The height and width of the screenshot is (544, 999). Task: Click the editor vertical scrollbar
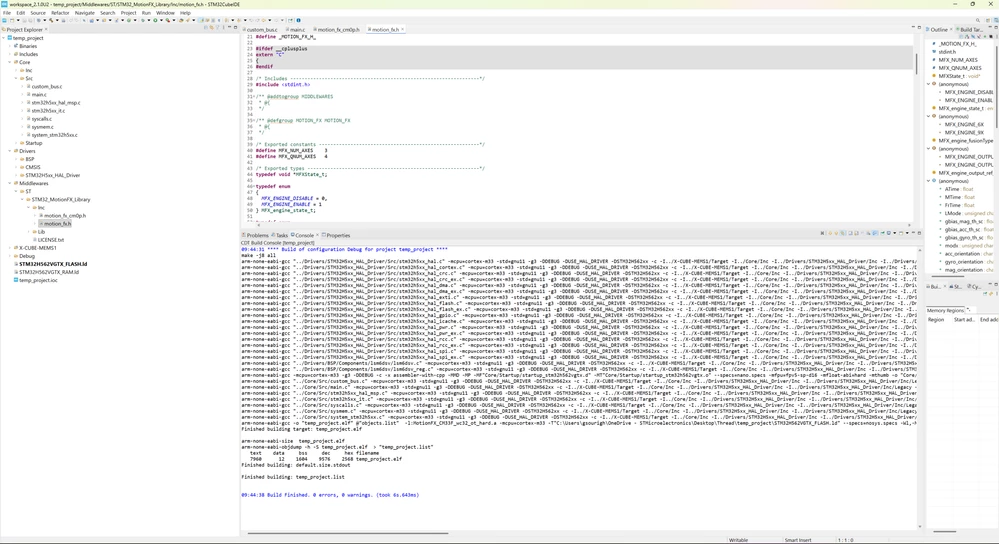(x=917, y=62)
